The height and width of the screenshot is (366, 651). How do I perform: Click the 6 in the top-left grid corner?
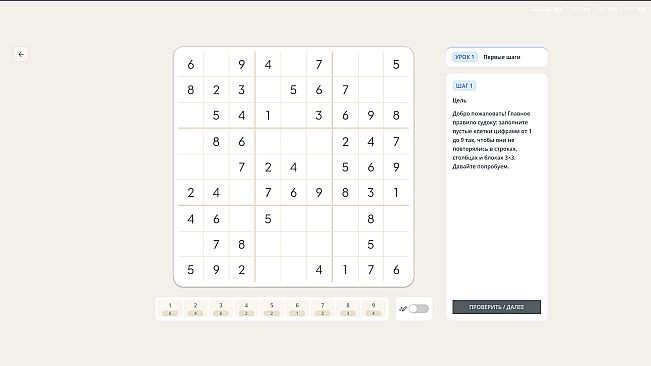(x=191, y=64)
